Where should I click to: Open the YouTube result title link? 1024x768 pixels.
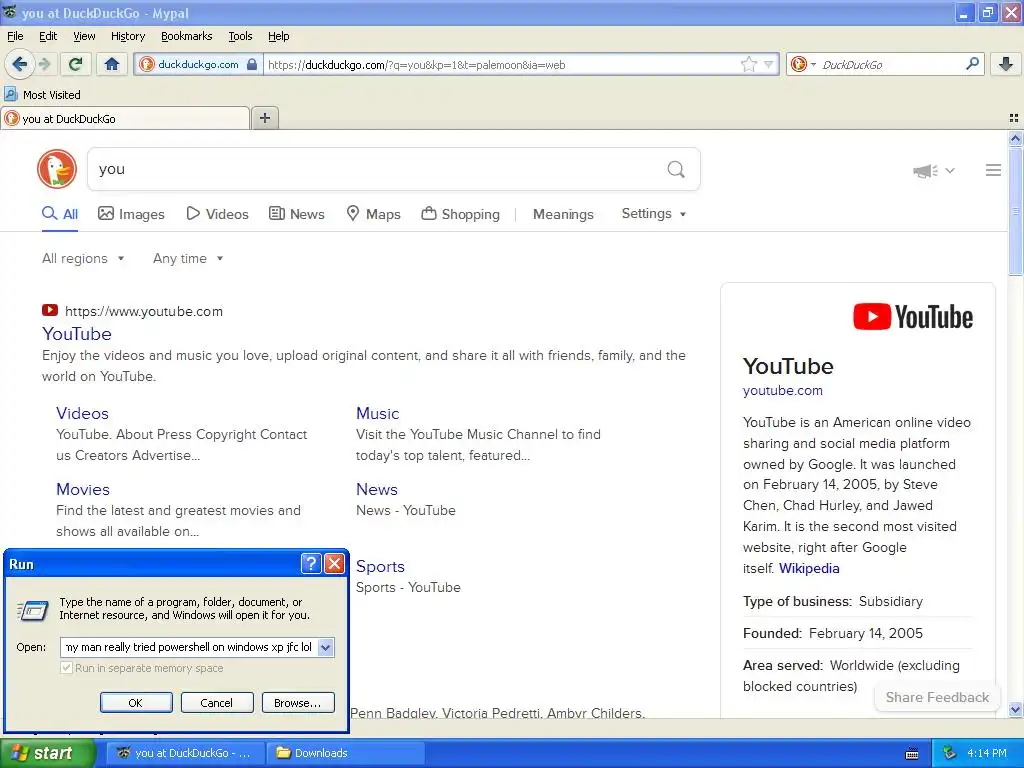click(77, 334)
